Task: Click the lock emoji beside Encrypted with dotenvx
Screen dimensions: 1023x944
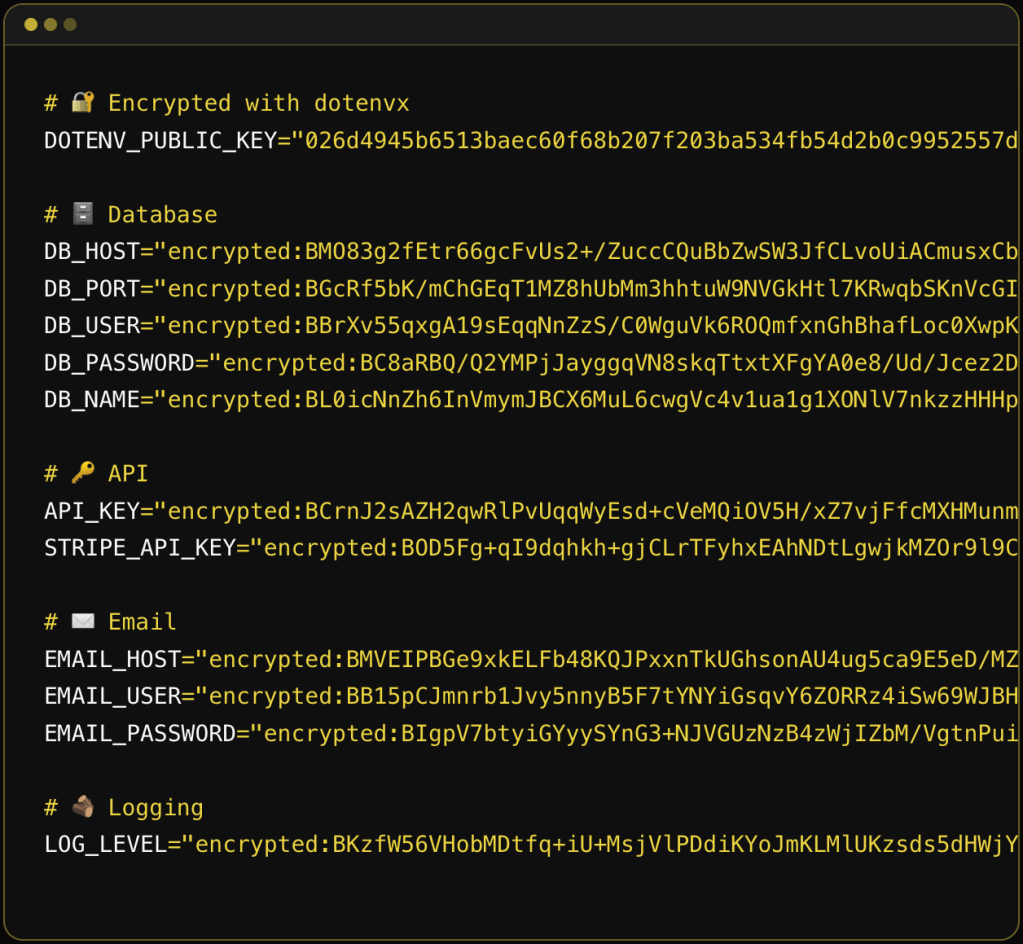Action: coord(82,103)
